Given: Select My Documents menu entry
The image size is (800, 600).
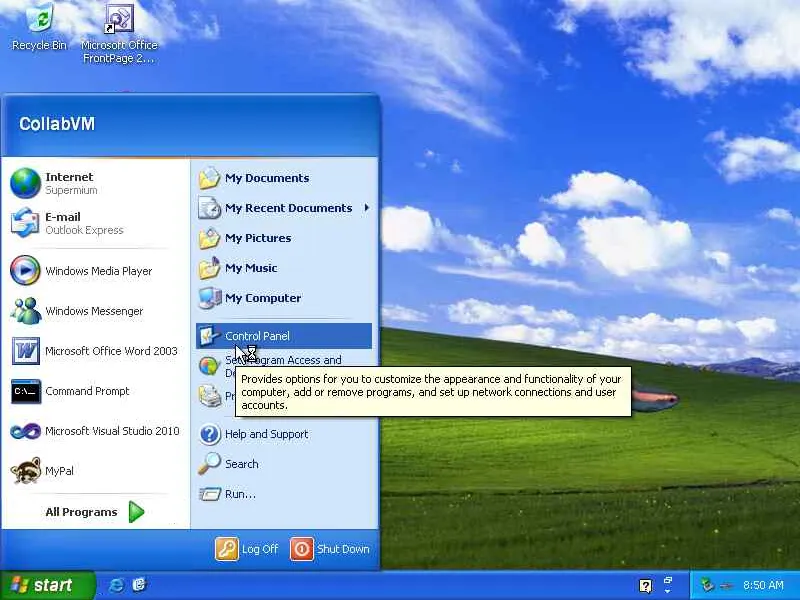Looking at the screenshot, I should coord(284,178).
